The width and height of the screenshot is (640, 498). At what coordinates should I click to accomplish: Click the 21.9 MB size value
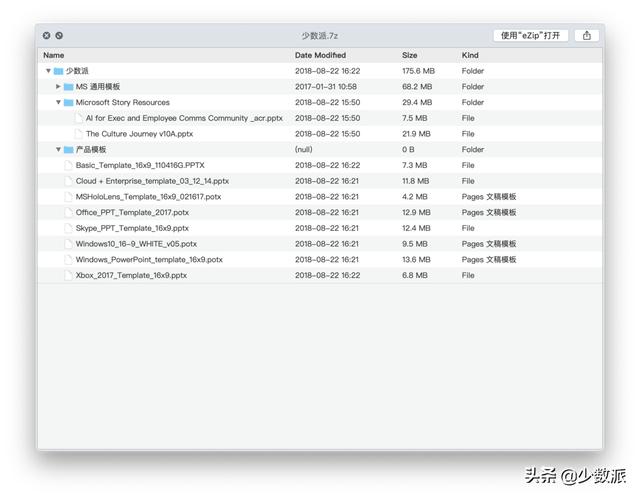416,134
